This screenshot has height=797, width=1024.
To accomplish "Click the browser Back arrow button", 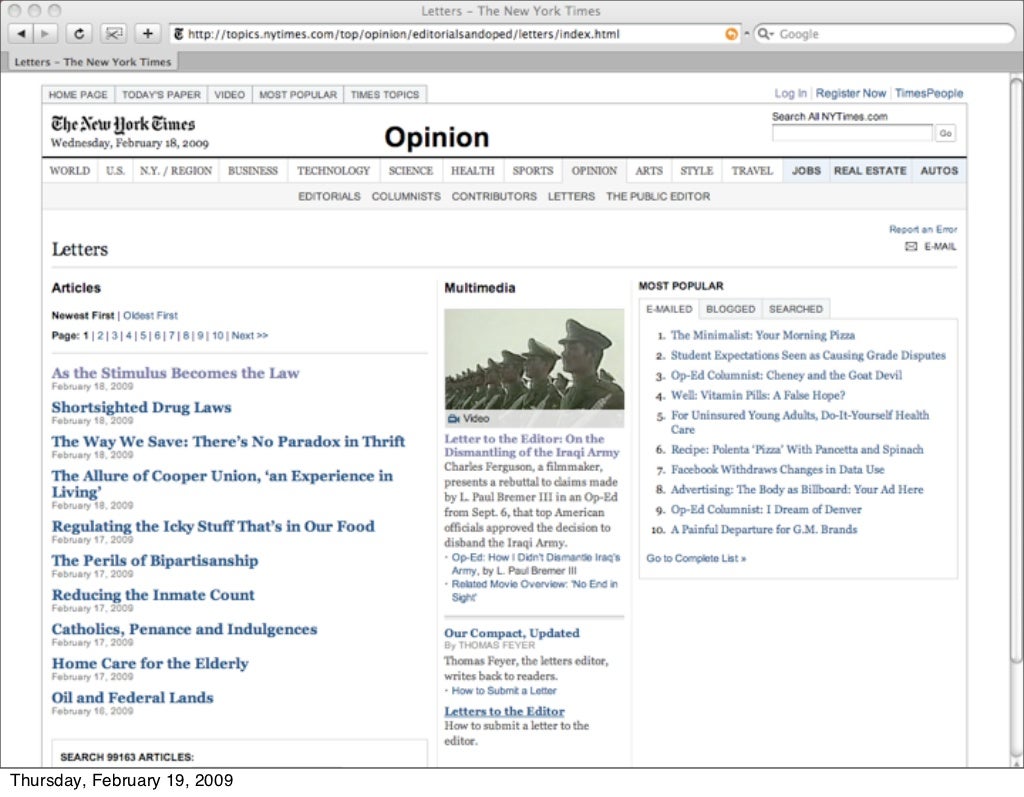I will tap(20, 33).
